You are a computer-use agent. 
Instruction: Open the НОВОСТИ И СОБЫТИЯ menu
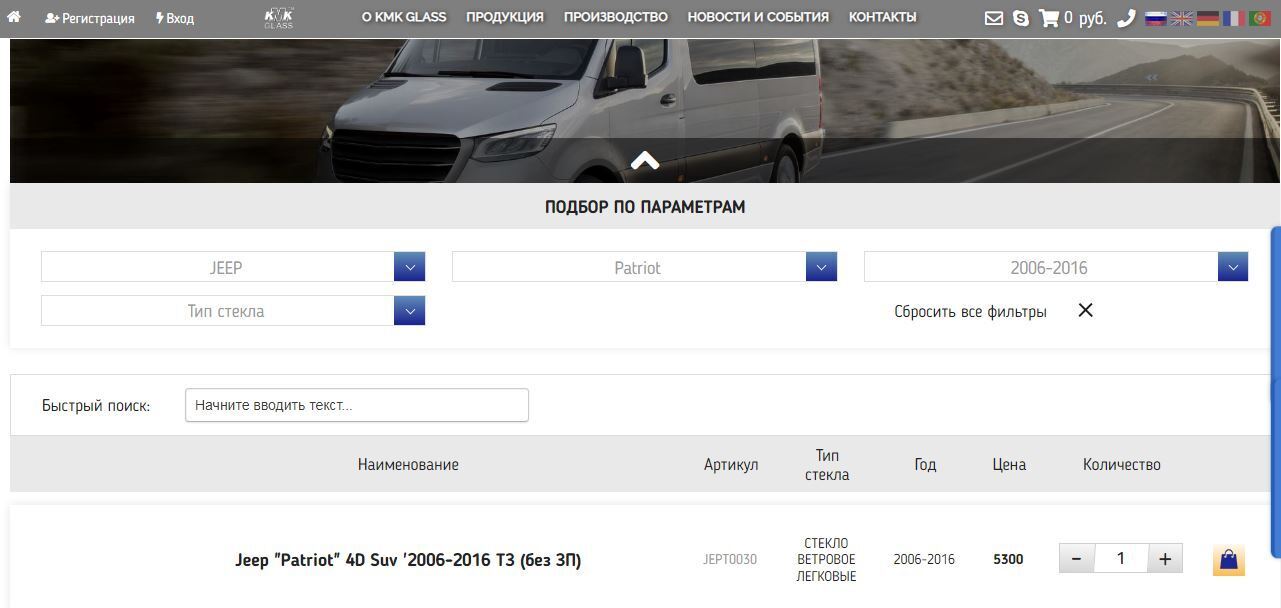(x=758, y=17)
